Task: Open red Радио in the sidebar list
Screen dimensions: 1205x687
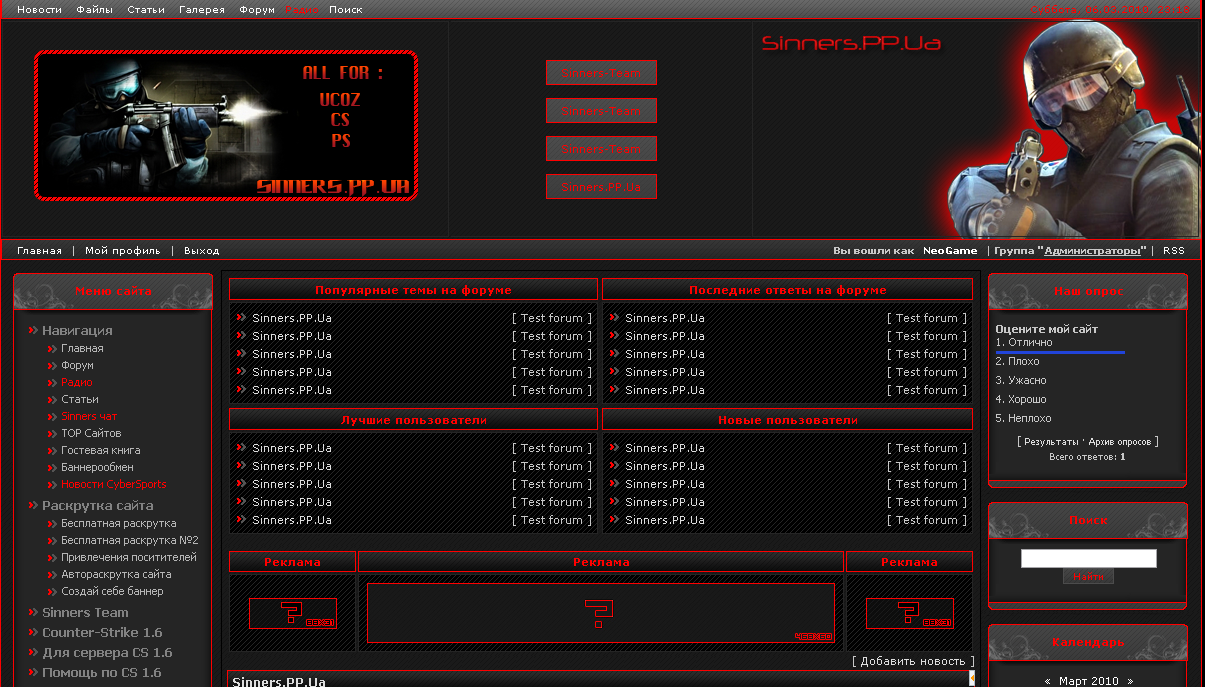Action: (76, 382)
